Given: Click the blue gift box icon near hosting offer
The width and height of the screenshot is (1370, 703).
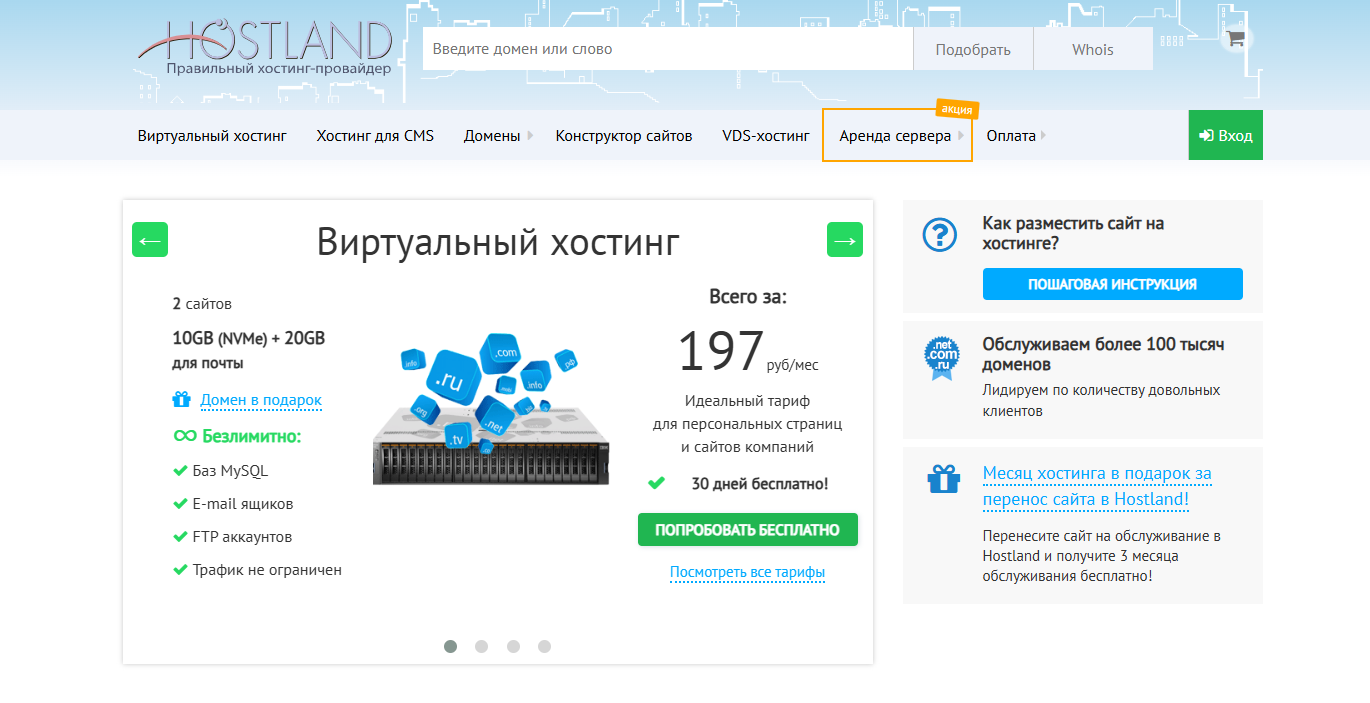Looking at the screenshot, I should tap(942, 479).
